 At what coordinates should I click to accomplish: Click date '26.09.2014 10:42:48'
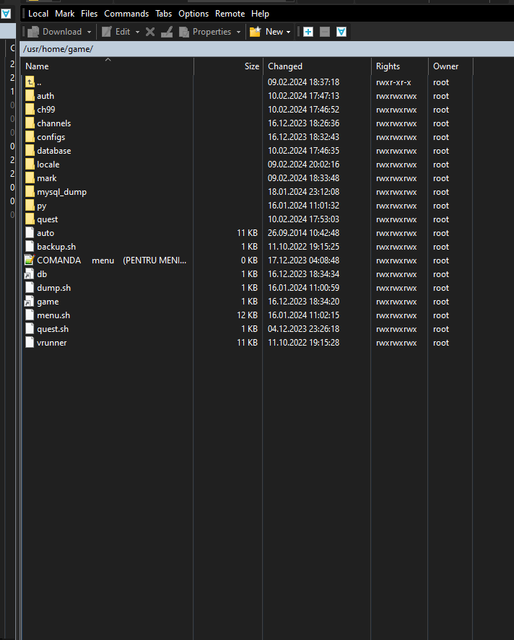click(303, 233)
